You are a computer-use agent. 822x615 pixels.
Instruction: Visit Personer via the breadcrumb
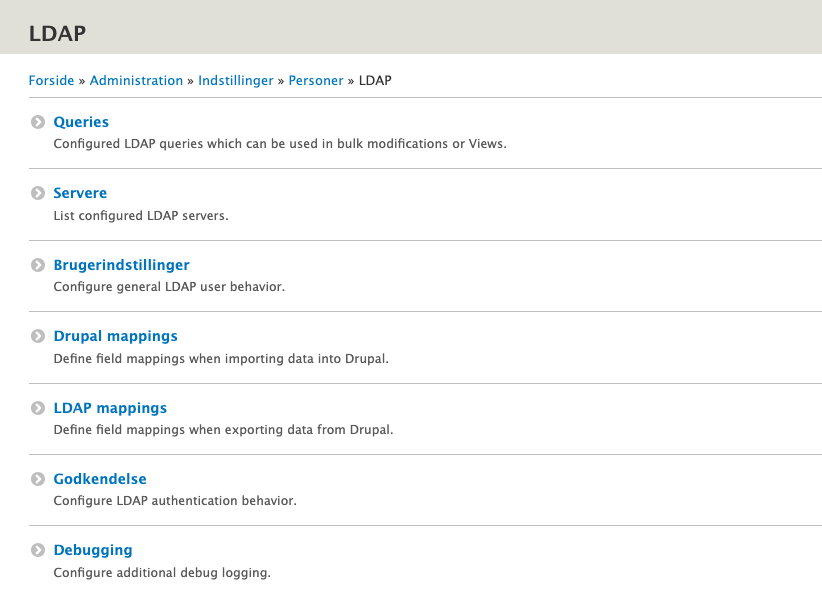[316, 80]
